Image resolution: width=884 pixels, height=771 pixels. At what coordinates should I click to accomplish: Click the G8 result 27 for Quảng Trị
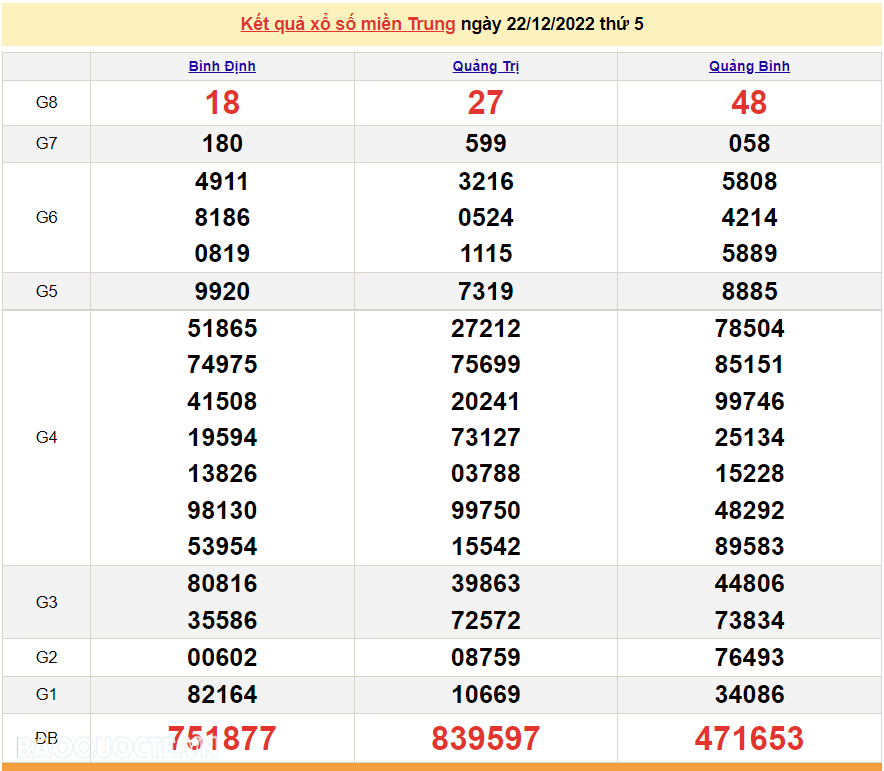point(485,103)
